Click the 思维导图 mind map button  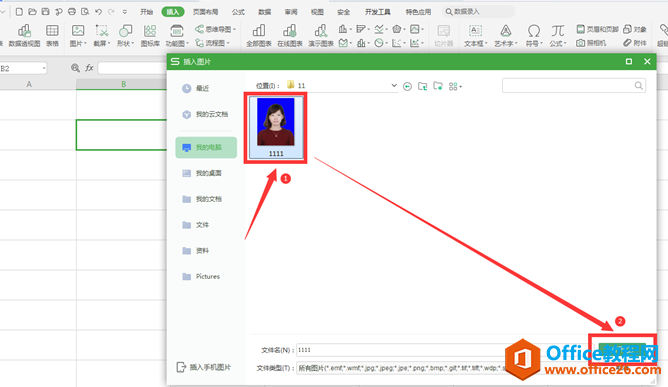point(215,29)
